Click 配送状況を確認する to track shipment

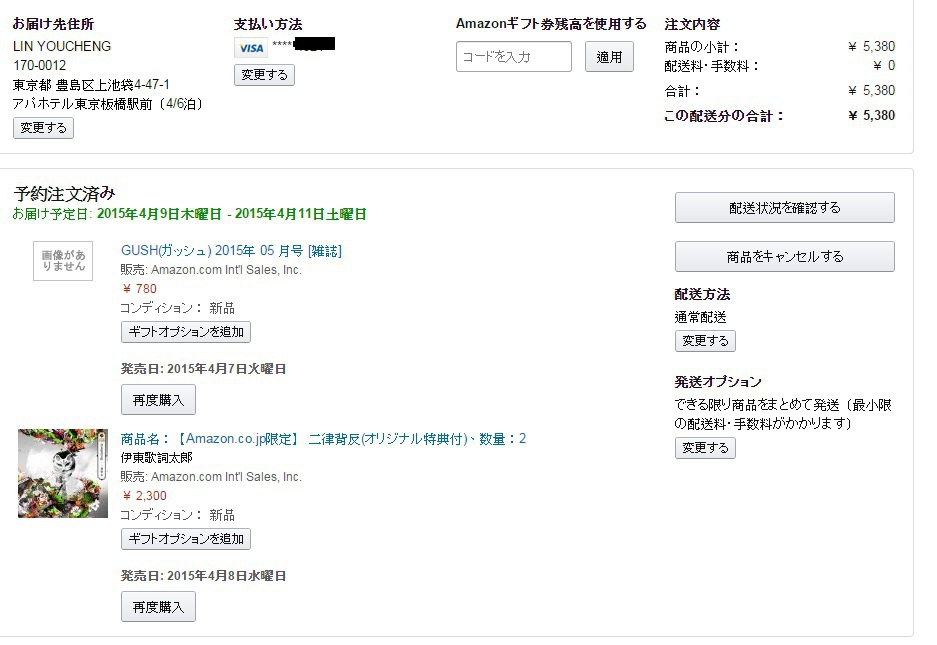coord(784,208)
